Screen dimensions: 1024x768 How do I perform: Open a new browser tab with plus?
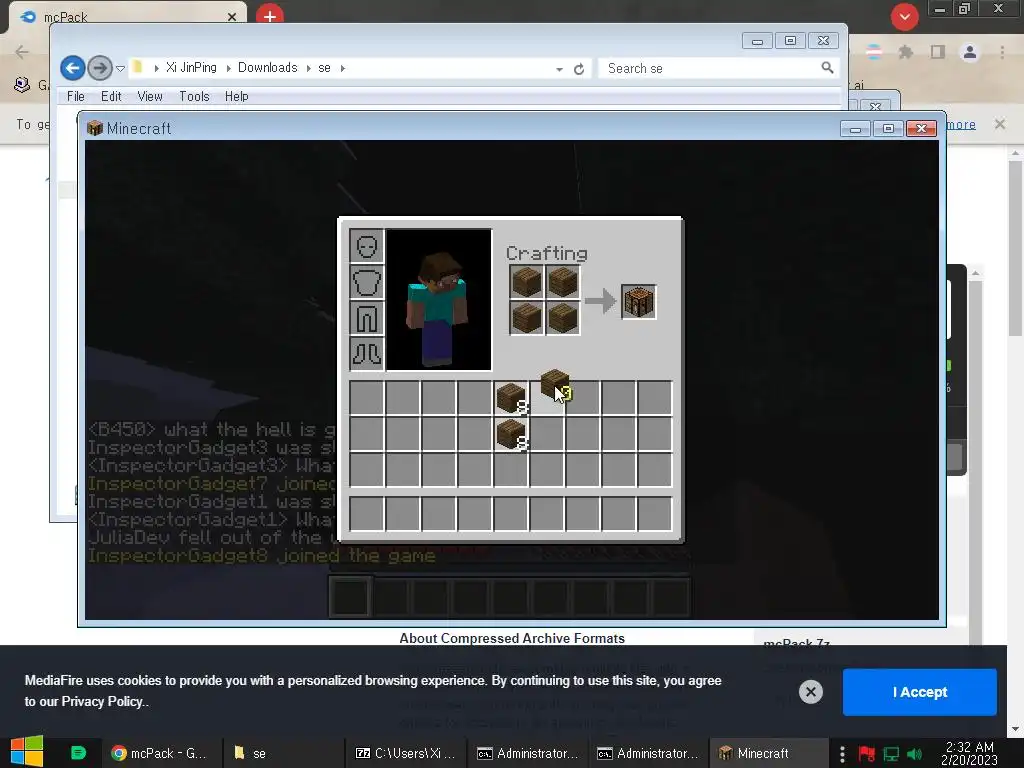click(x=270, y=15)
